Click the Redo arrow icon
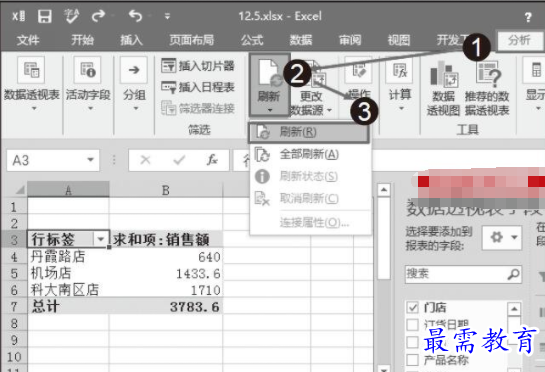Viewport: 545px width, 372px height. [98, 16]
